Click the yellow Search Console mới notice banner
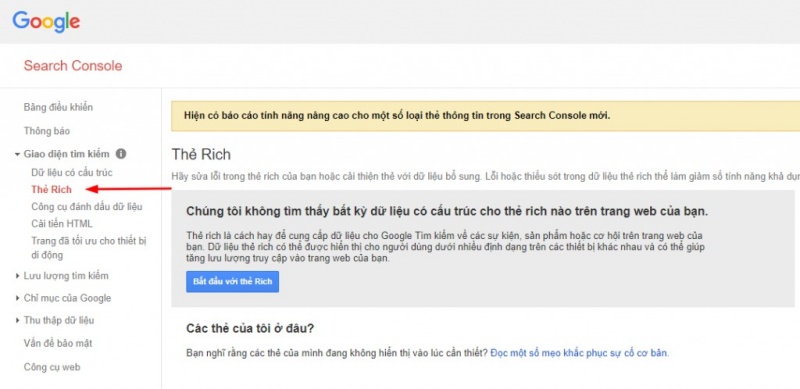This screenshot has height=389, width=800. click(x=485, y=116)
